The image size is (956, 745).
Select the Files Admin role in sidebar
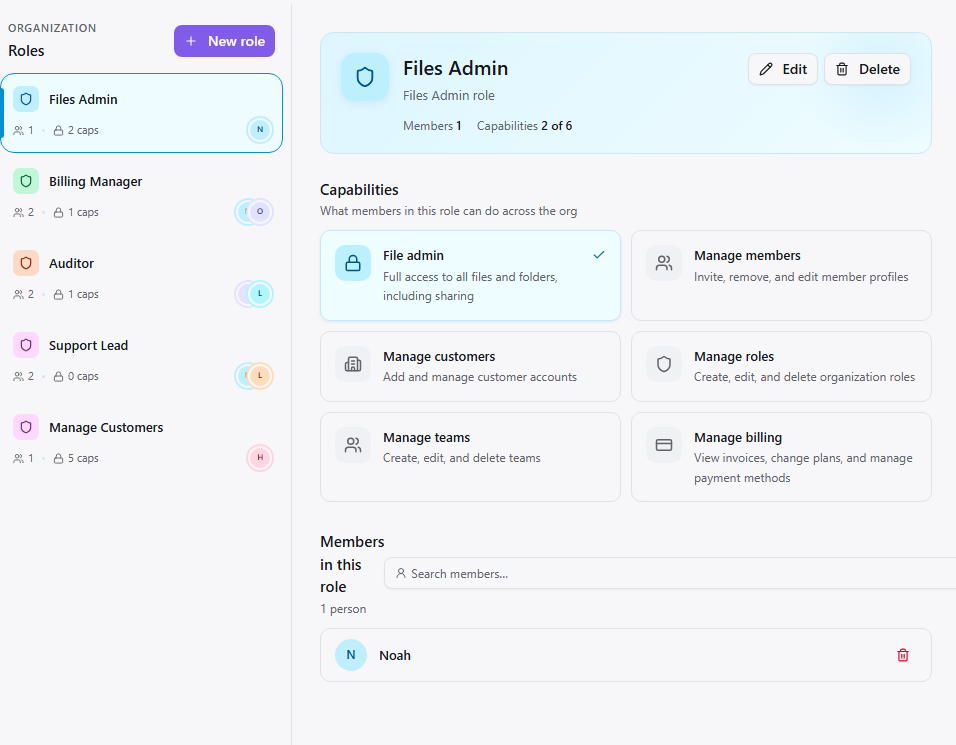coord(141,113)
